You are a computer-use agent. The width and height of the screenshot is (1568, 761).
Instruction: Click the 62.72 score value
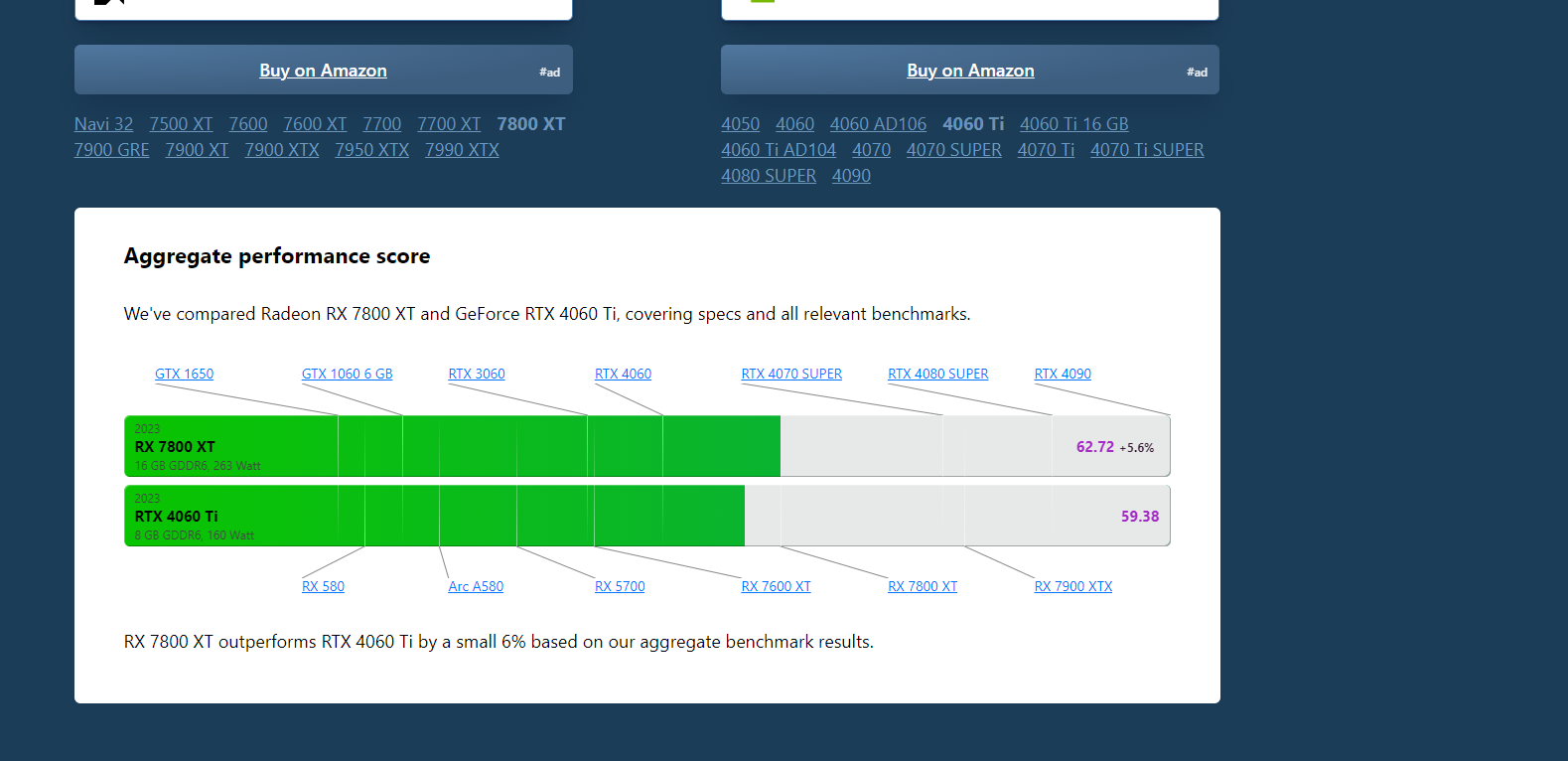1095,447
